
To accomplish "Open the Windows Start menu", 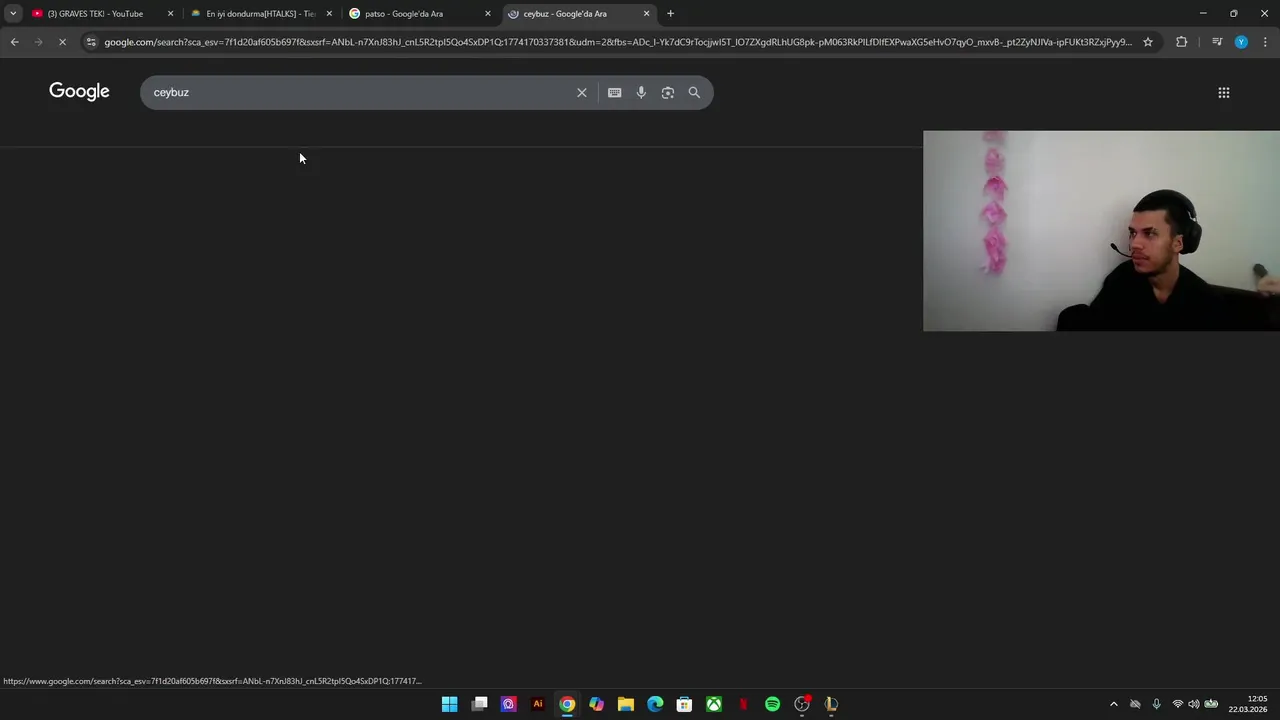I will tap(449, 704).
